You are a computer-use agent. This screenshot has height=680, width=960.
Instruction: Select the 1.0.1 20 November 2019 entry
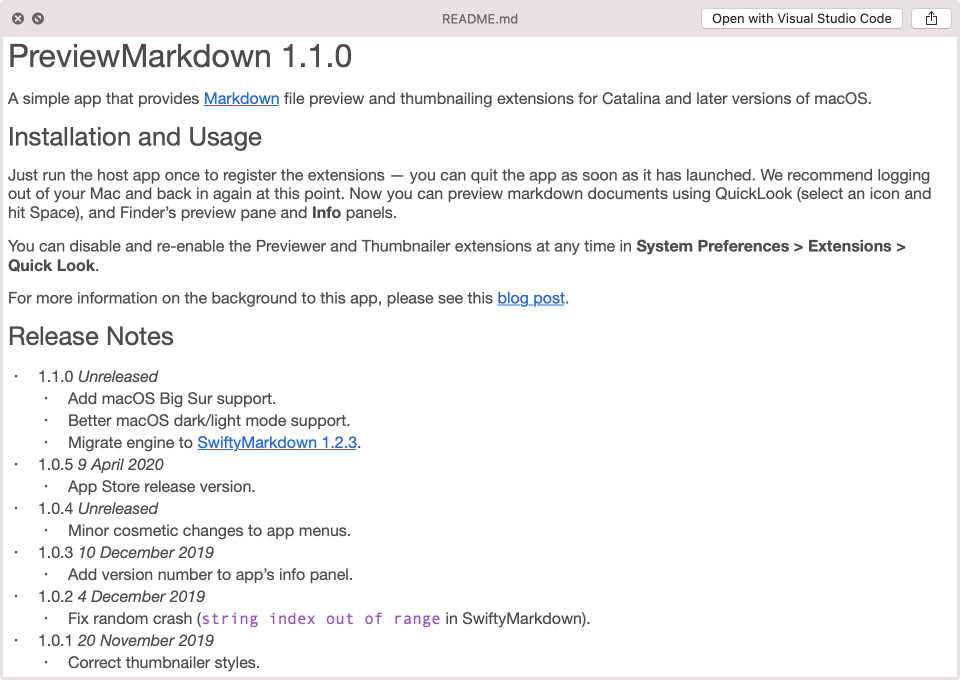pyautogui.click(x=126, y=640)
